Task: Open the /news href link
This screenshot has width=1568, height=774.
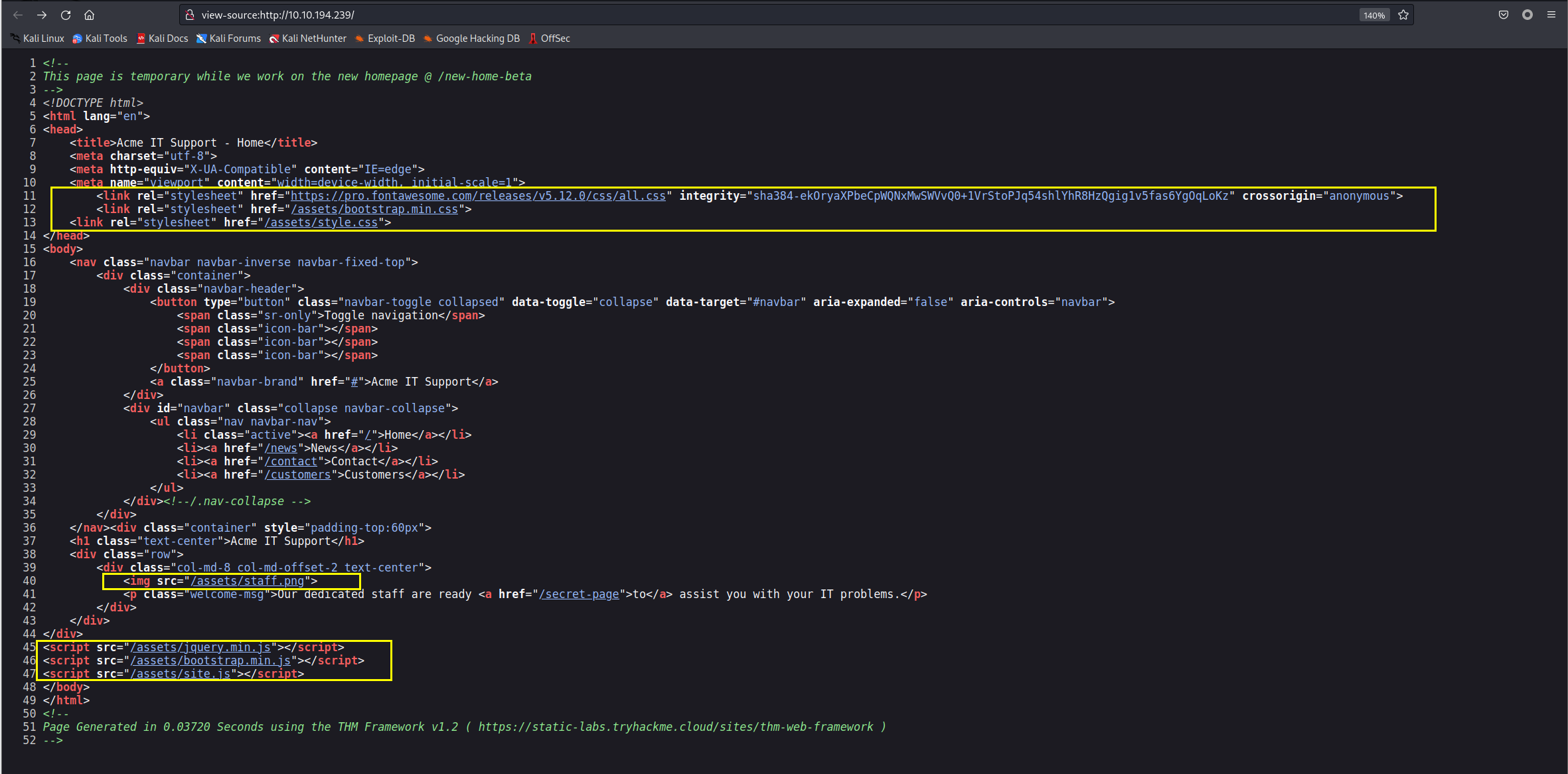Action: tap(281, 448)
